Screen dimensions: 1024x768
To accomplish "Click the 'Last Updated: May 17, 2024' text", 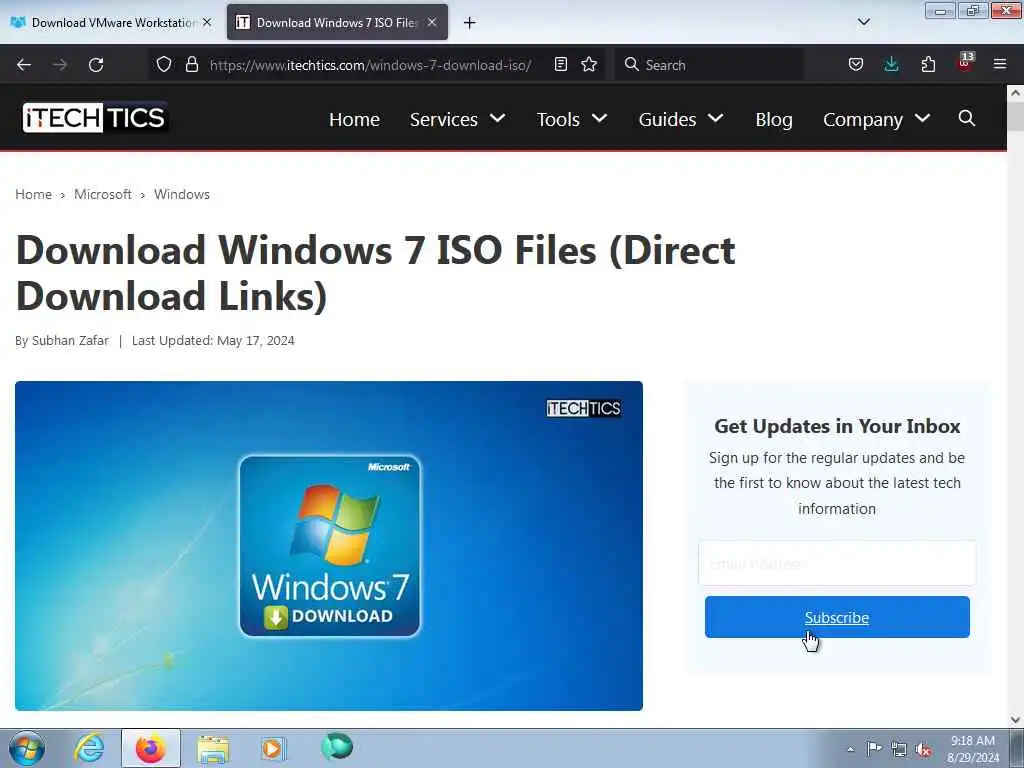I will pyautogui.click(x=213, y=340).
